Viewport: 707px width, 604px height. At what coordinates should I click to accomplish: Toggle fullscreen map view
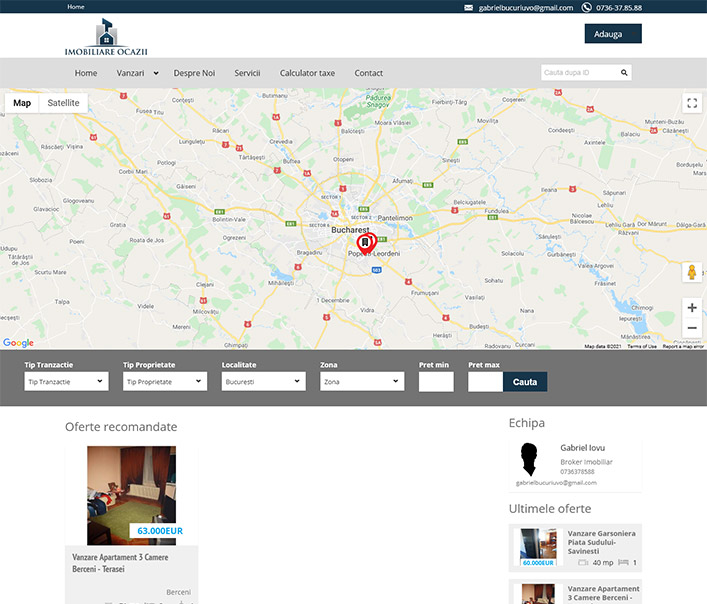[x=692, y=103]
